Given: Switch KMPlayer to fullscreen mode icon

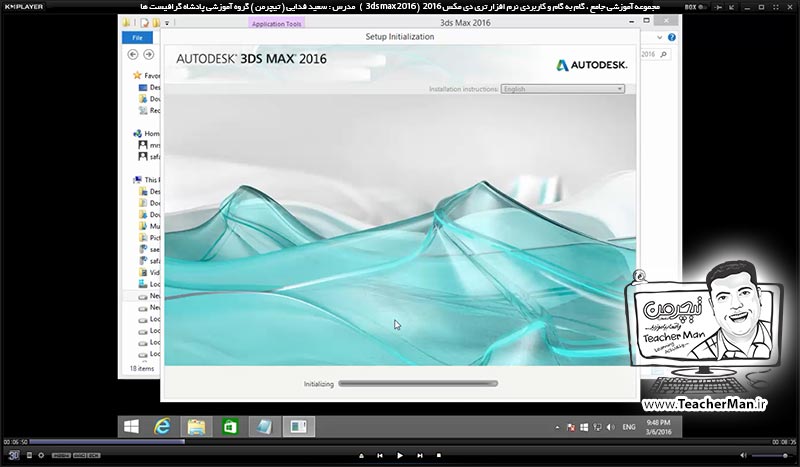Looking at the screenshot, I should (x=775, y=7).
